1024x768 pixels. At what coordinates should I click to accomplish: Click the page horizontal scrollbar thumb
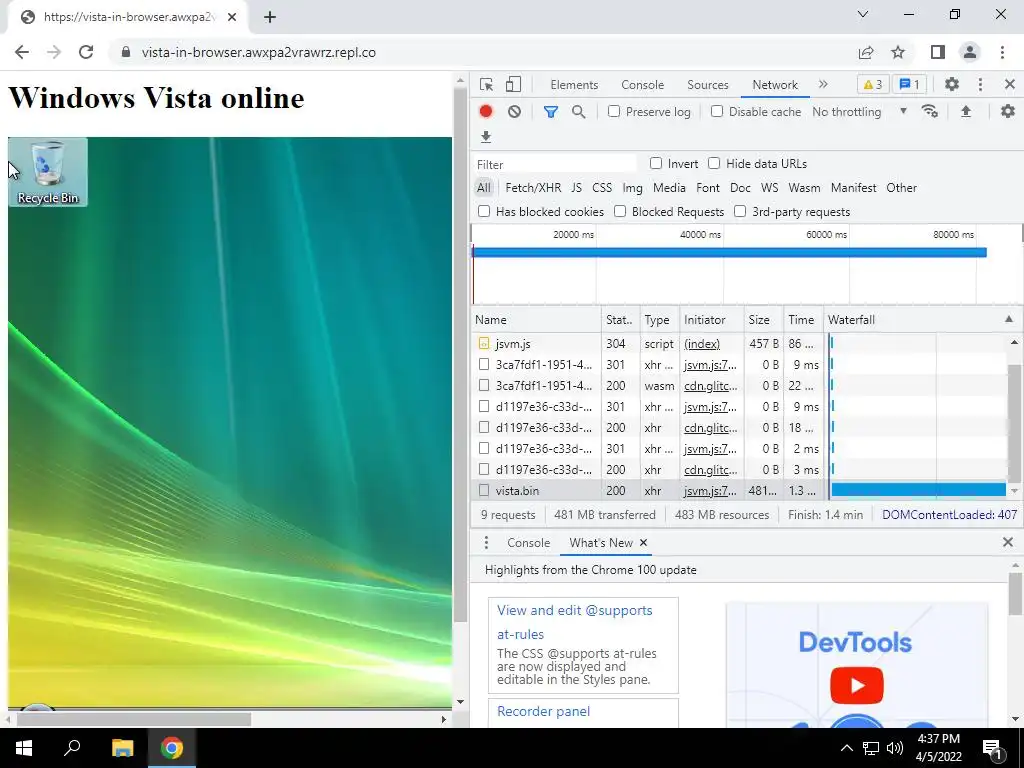click(x=134, y=719)
